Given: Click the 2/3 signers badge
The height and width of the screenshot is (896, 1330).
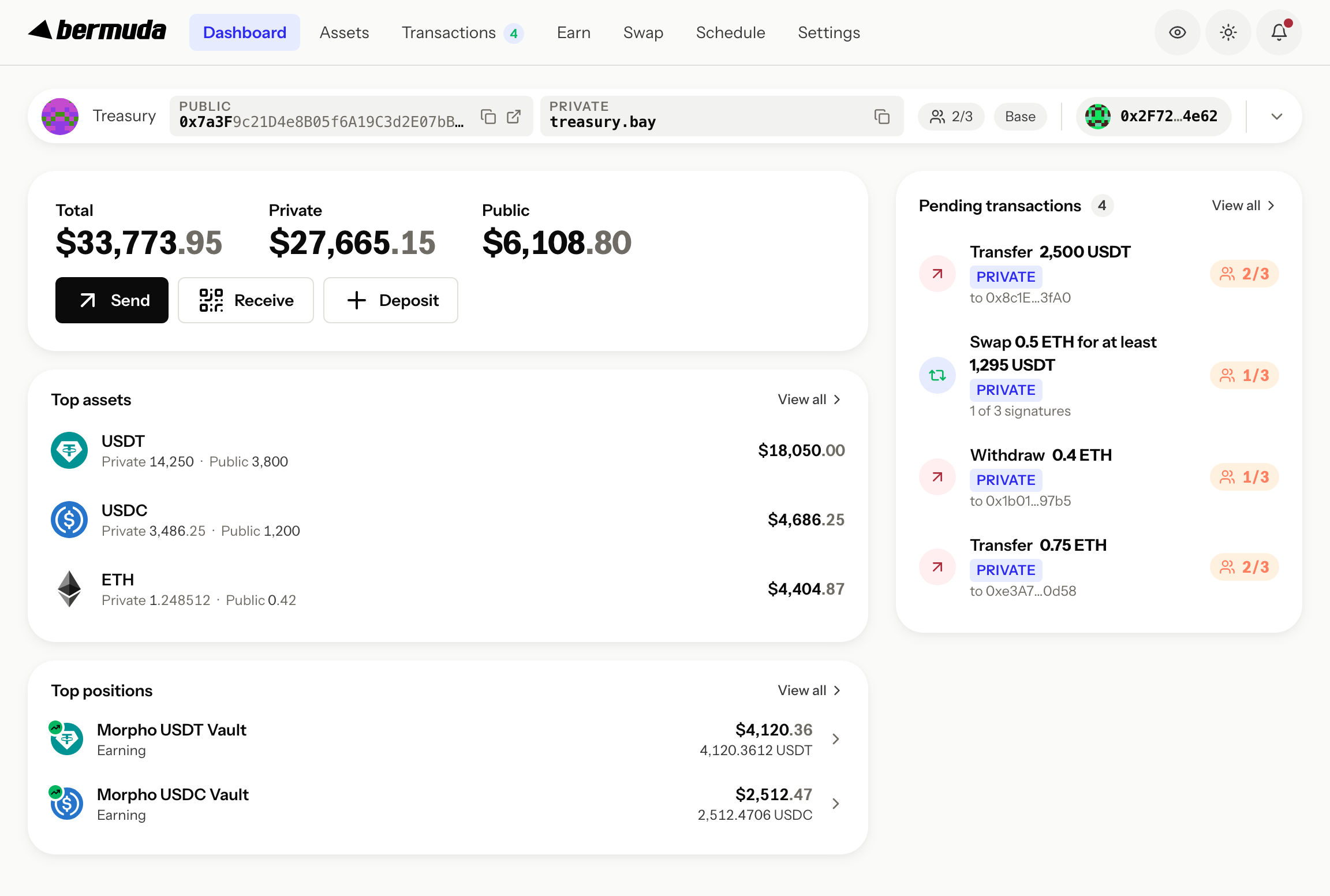Looking at the screenshot, I should [x=951, y=117].
